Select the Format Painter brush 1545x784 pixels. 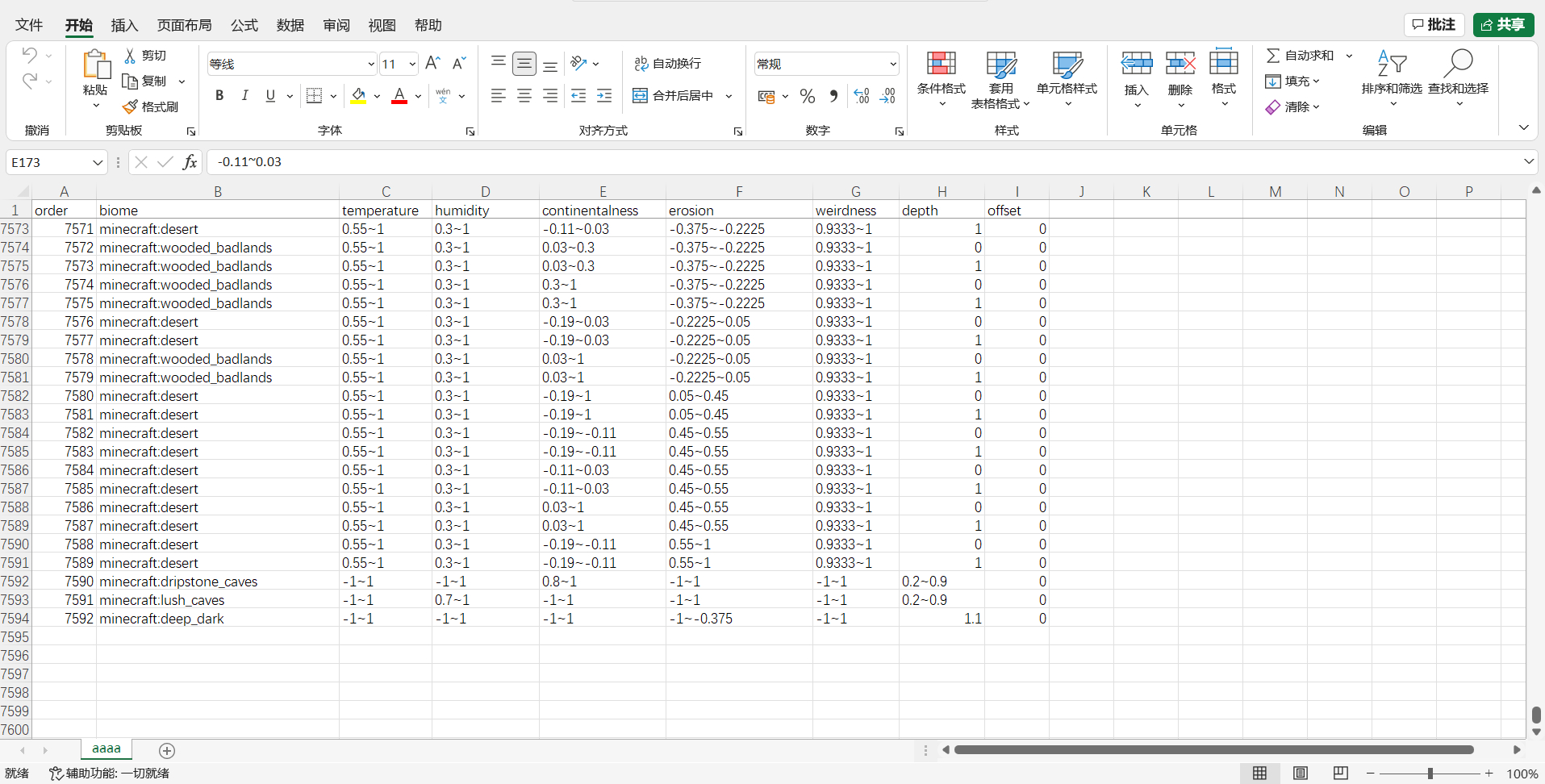tap(130, 106)
